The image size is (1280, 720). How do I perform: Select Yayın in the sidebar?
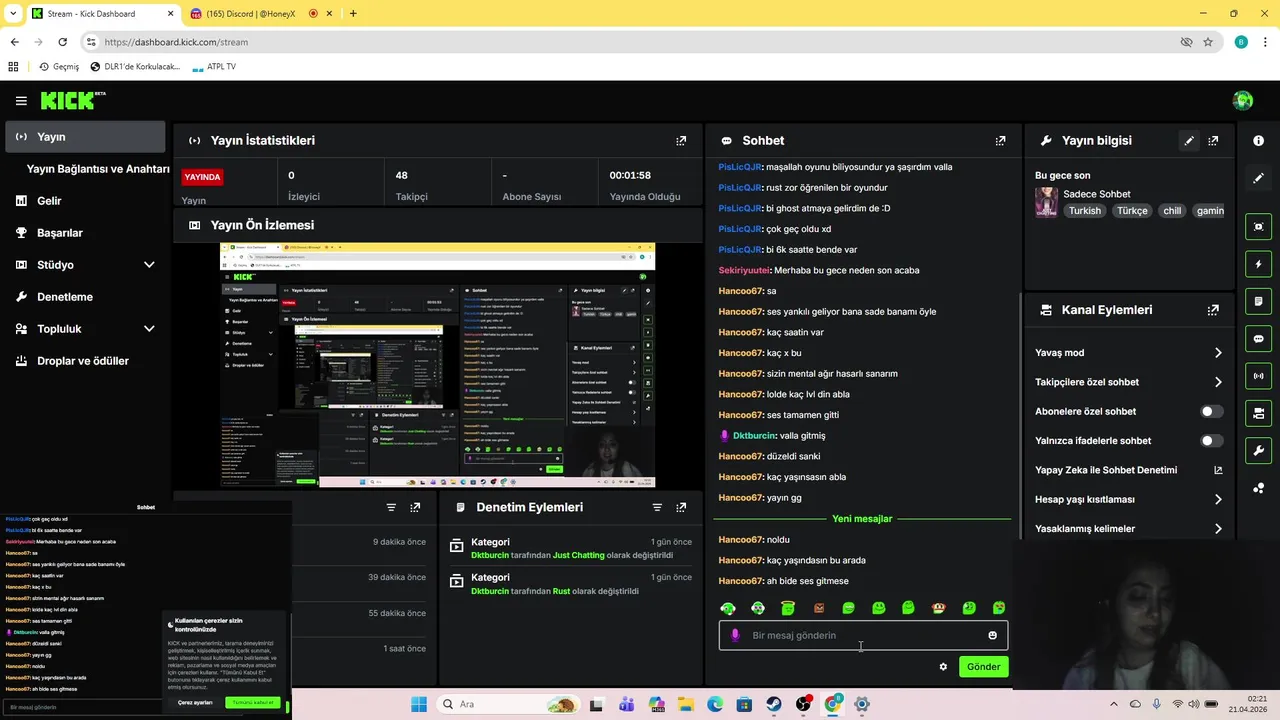click(x=85, y=137)
